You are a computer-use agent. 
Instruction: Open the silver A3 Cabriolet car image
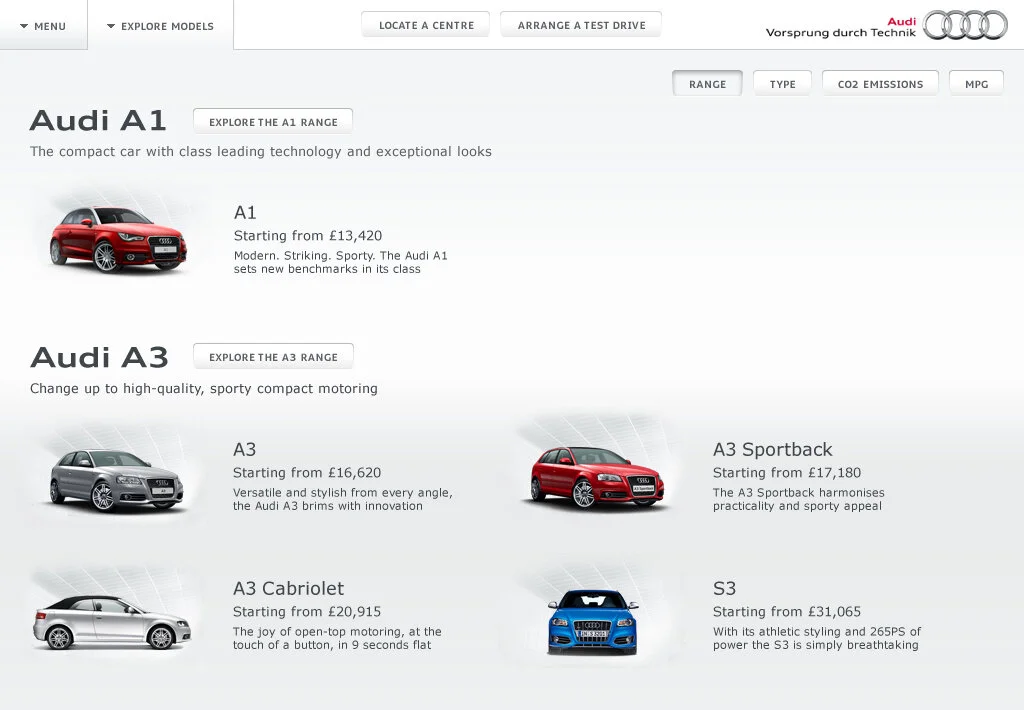(112, 622)
